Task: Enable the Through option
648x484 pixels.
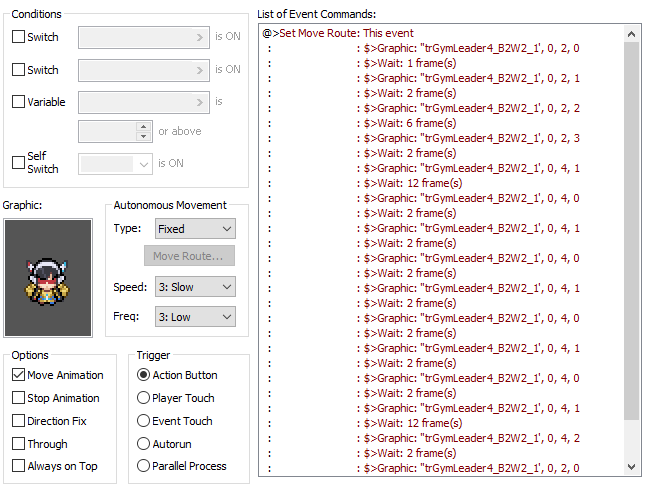Action: coord(19,444)
